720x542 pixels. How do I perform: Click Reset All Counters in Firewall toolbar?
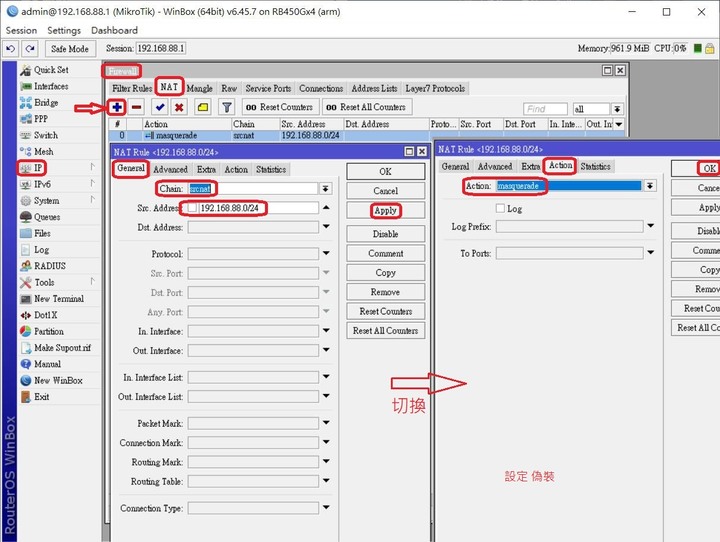366,107
